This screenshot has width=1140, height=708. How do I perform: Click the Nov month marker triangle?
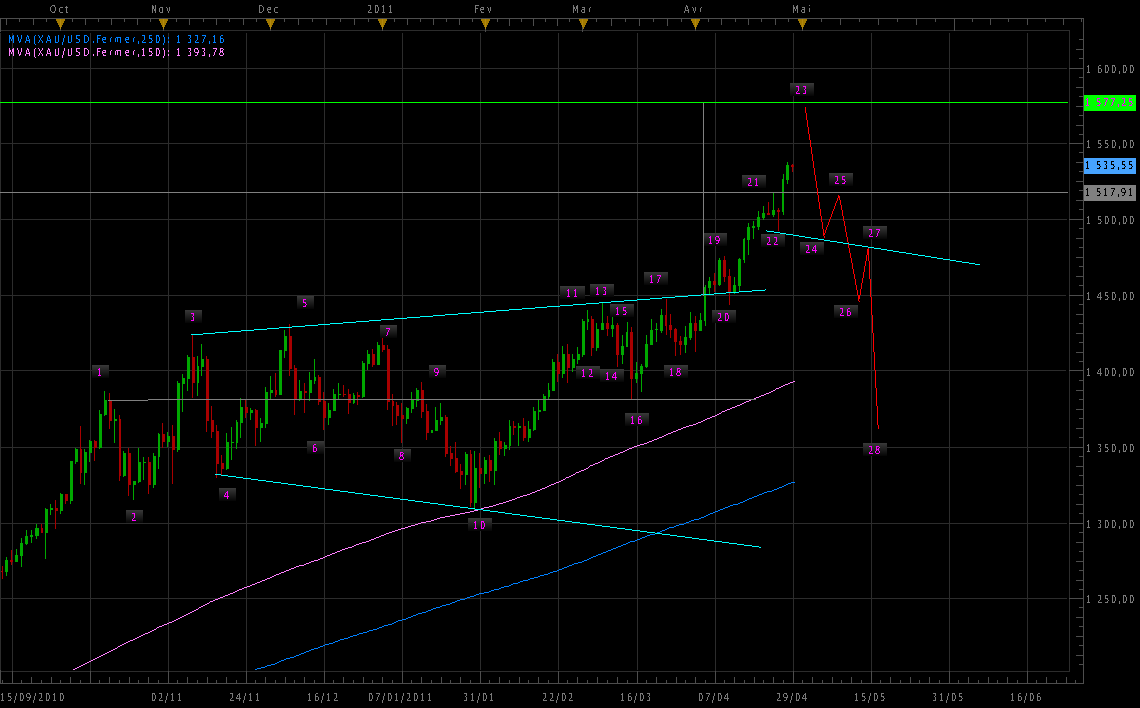coord(163,23)
